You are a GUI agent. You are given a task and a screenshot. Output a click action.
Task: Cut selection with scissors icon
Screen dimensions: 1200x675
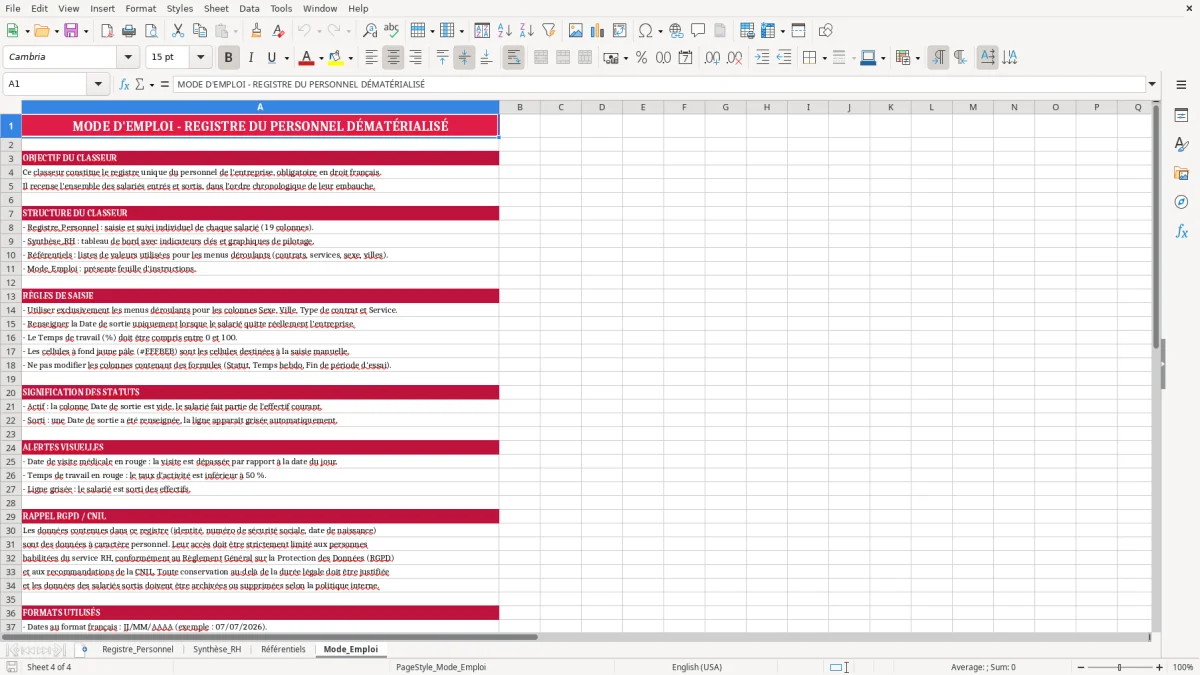177,31
